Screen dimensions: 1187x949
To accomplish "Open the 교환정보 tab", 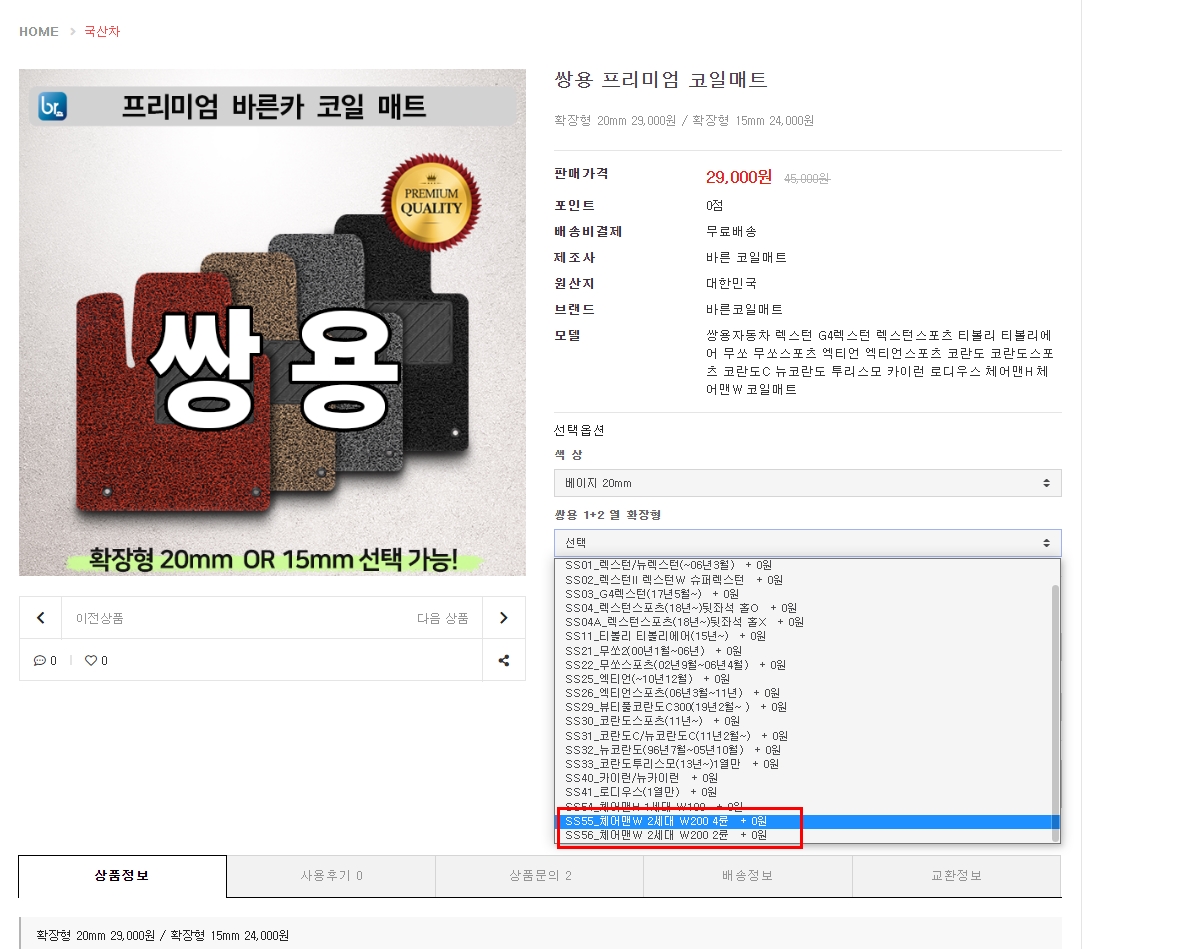I will tap(956, 876).
